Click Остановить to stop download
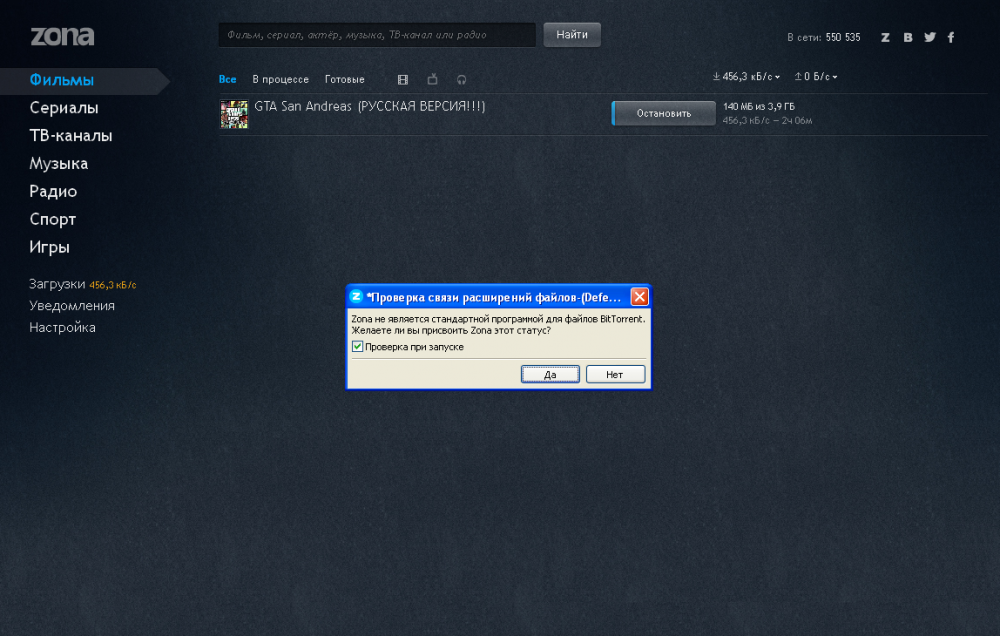The width and height of the screenshot is (1000, 636). [663, 114]
